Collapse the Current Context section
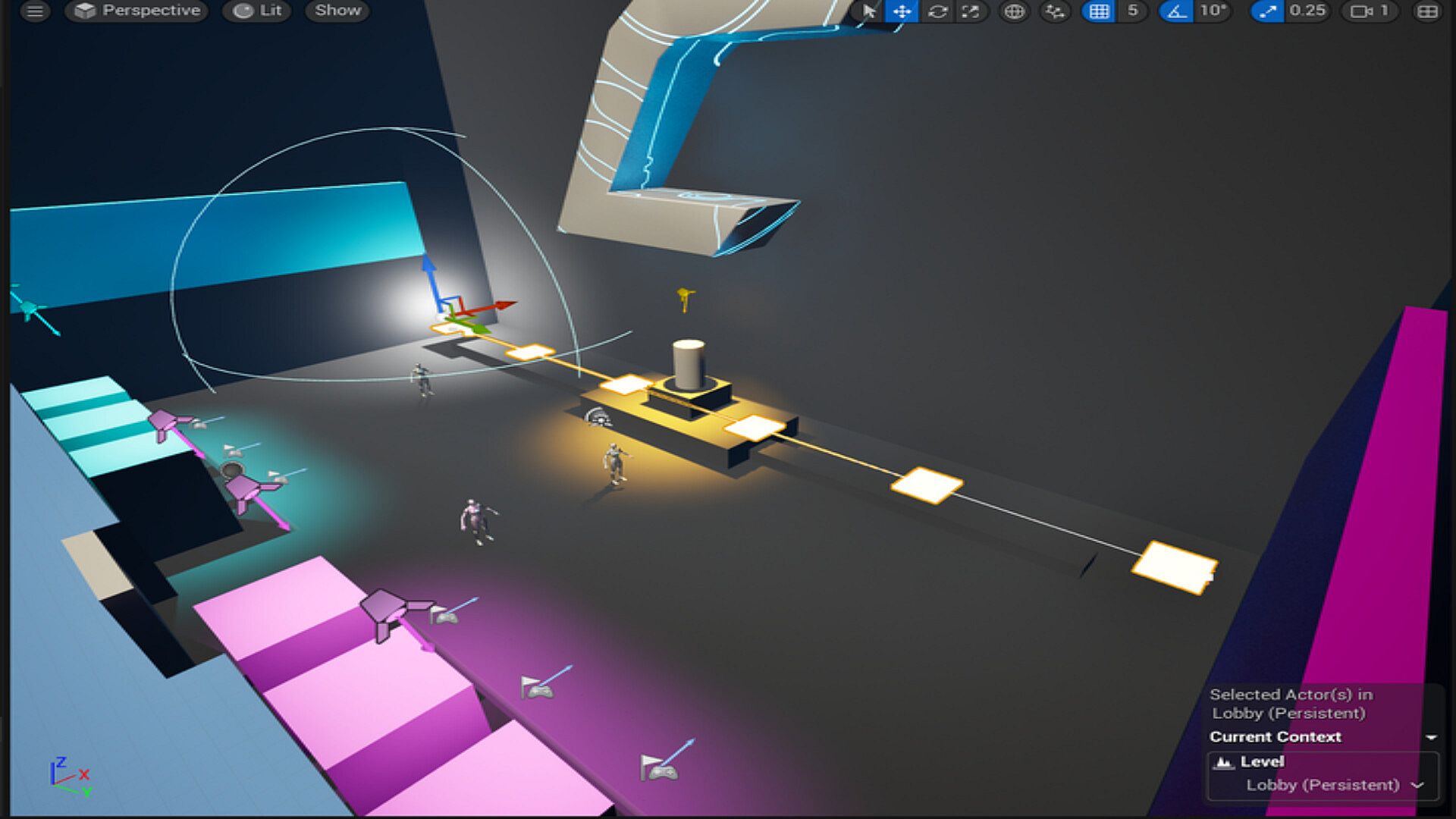The image size is (1456, 819). 1431,737
